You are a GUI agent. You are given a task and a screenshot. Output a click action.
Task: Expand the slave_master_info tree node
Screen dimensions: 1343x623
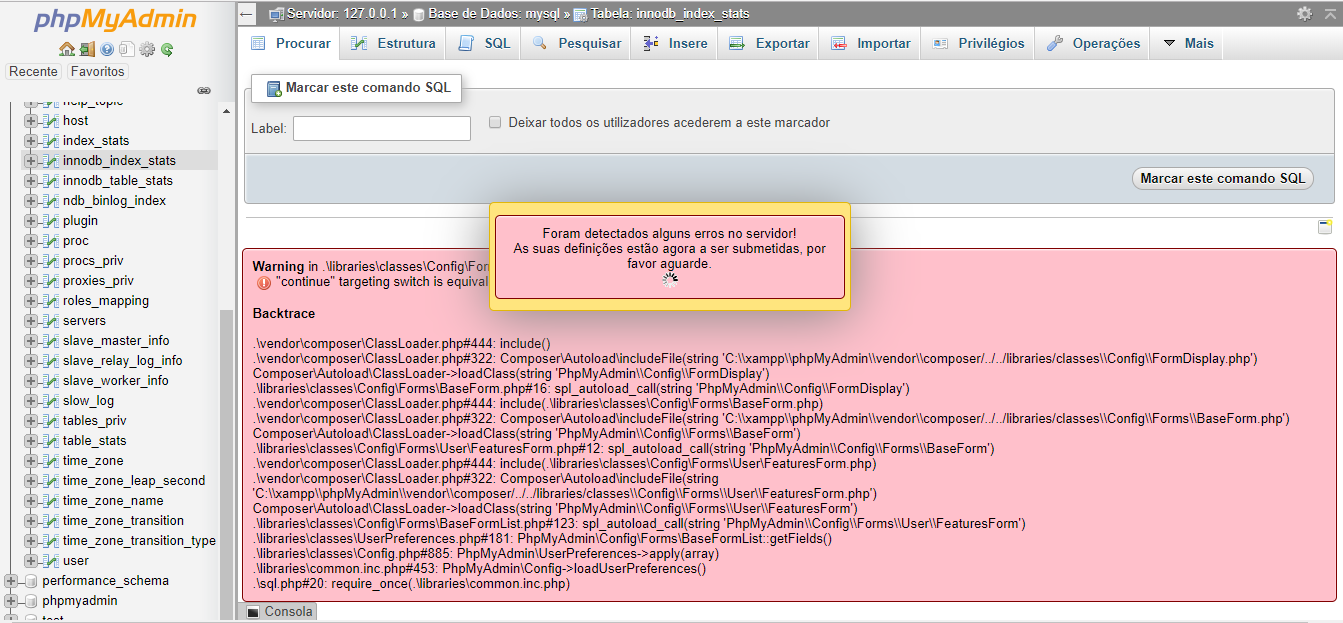pos(31,340)
